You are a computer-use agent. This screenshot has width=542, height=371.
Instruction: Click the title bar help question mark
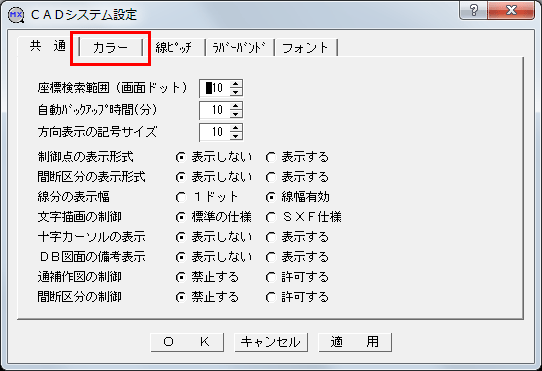click(474, 10)
